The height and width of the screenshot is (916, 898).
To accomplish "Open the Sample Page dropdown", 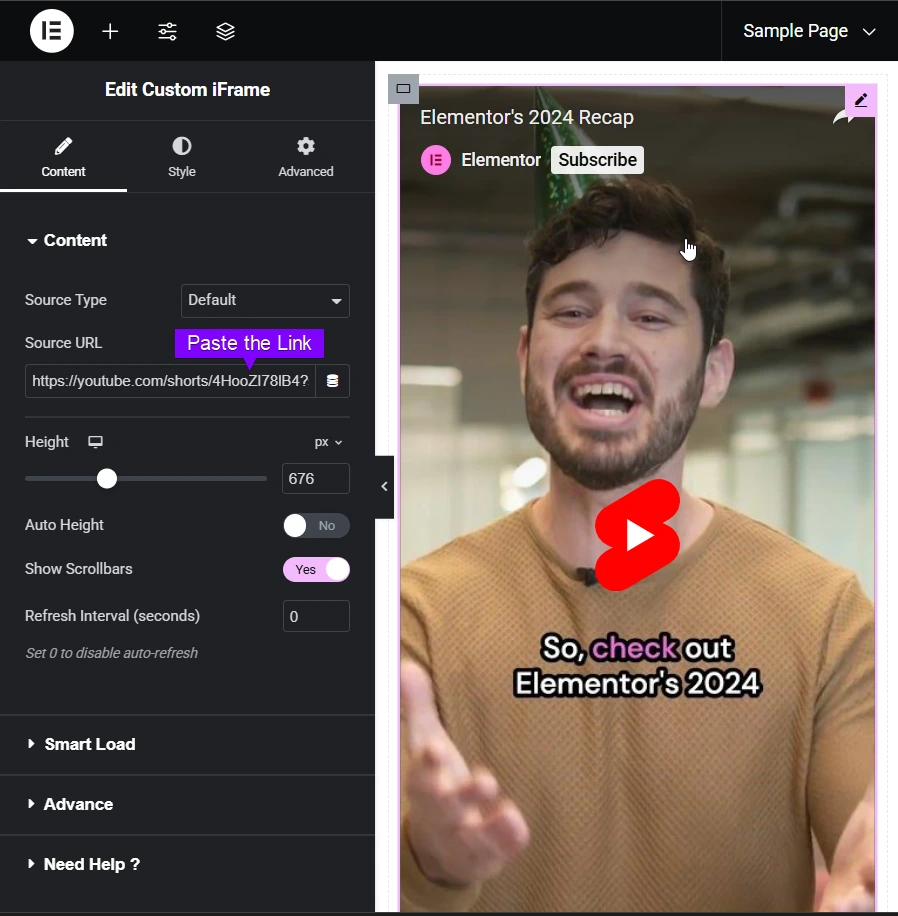I will 809,31.
